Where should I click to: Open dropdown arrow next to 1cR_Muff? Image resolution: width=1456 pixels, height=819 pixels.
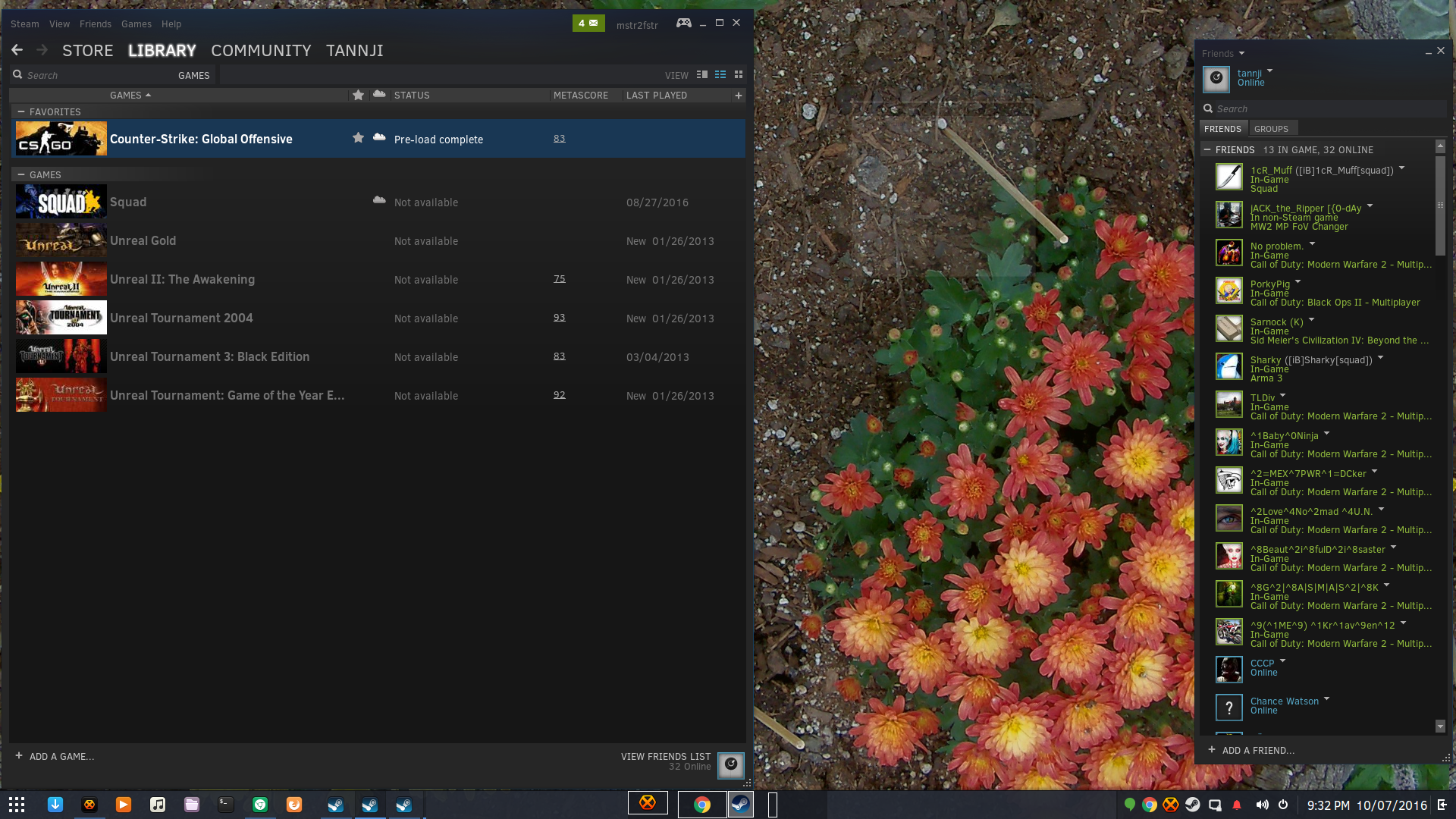[1401, 168]
